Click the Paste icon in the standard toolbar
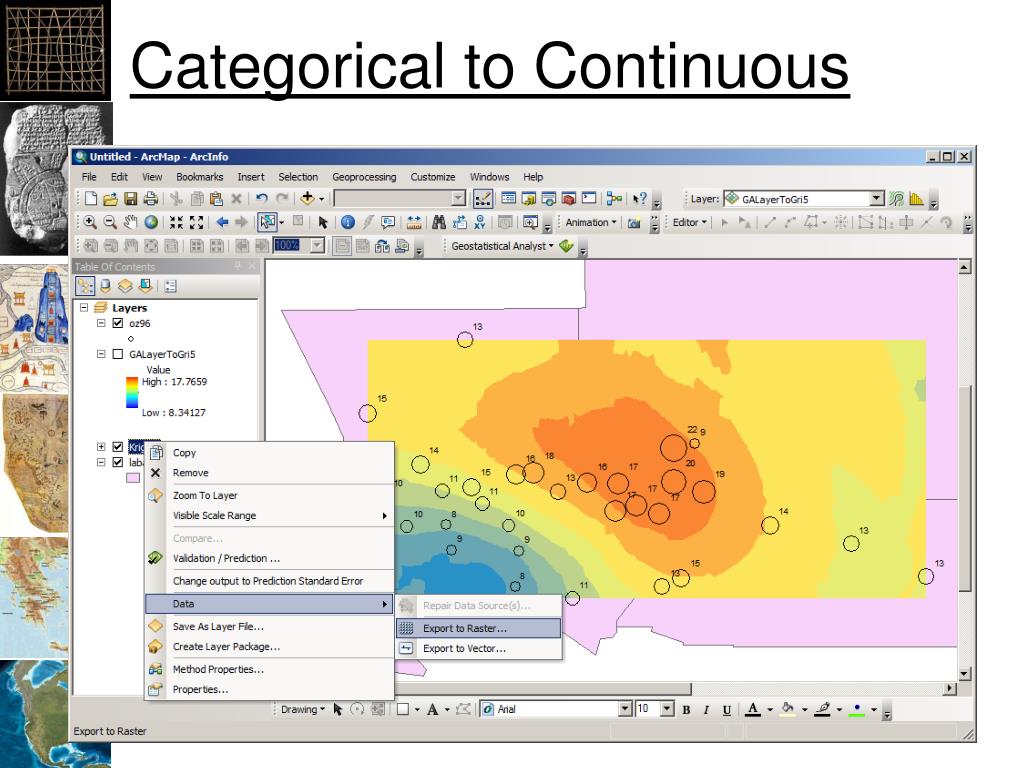 pos(216,199)
